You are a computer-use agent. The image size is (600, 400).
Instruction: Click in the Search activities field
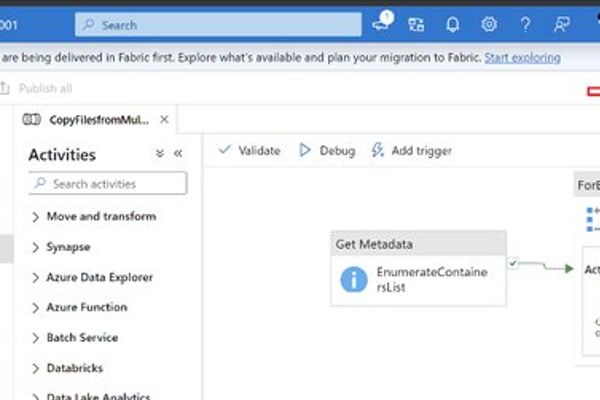click(108, 184)
